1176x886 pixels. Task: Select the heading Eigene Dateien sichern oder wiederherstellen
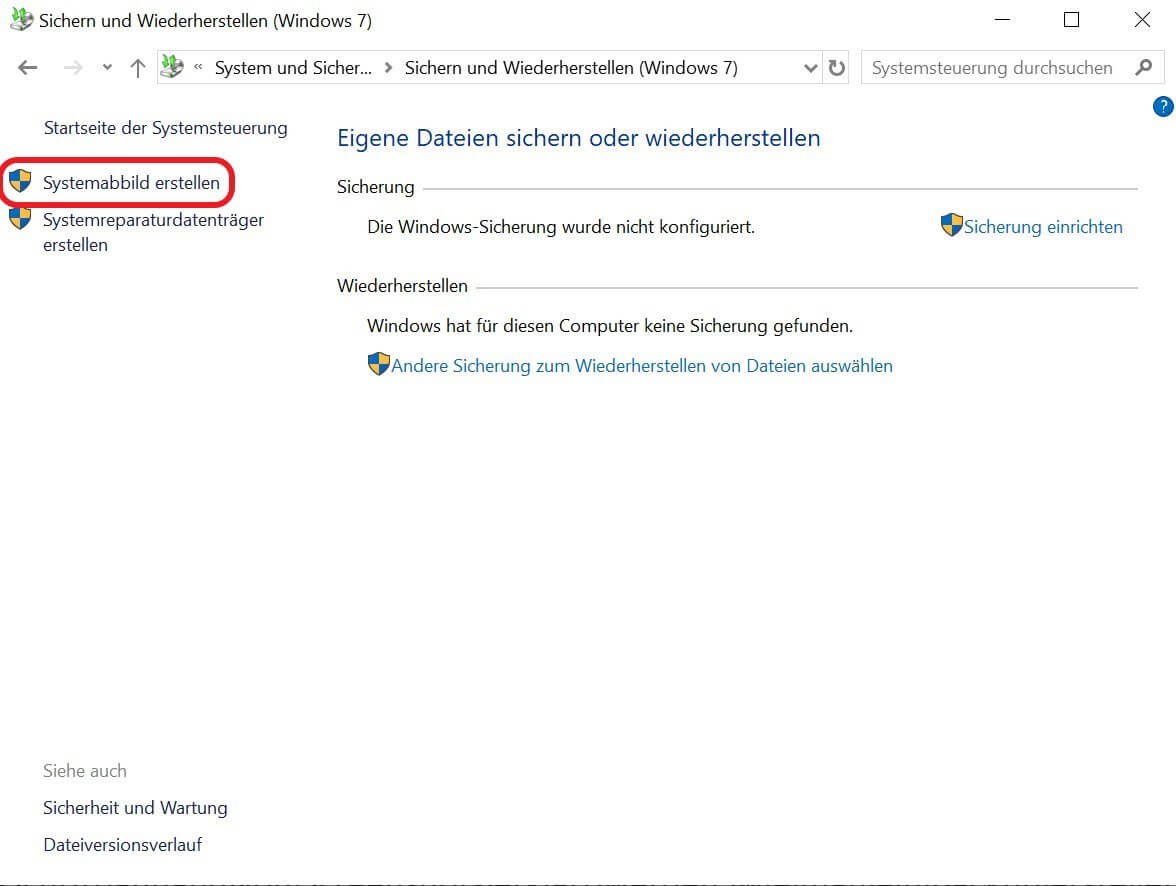578,138
